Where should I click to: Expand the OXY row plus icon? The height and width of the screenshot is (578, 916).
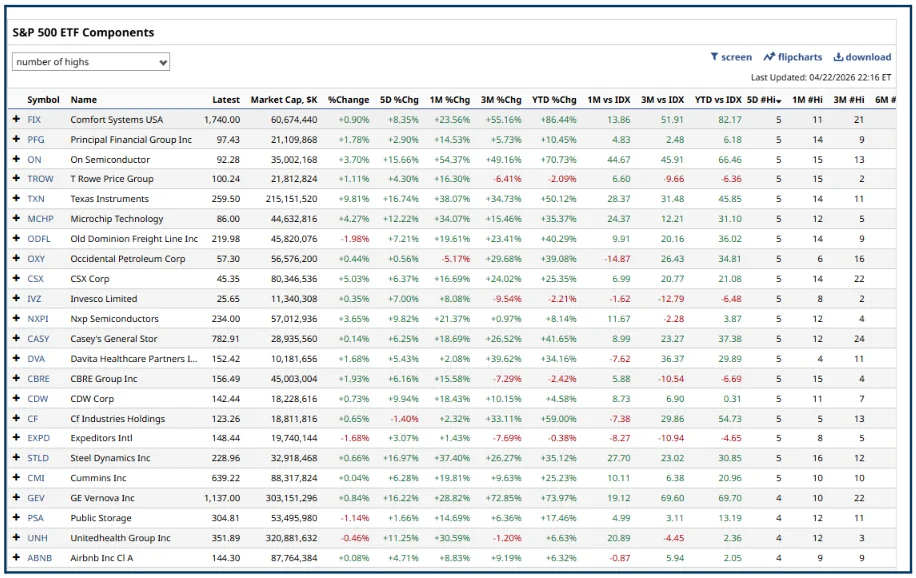tap(16, 258)
